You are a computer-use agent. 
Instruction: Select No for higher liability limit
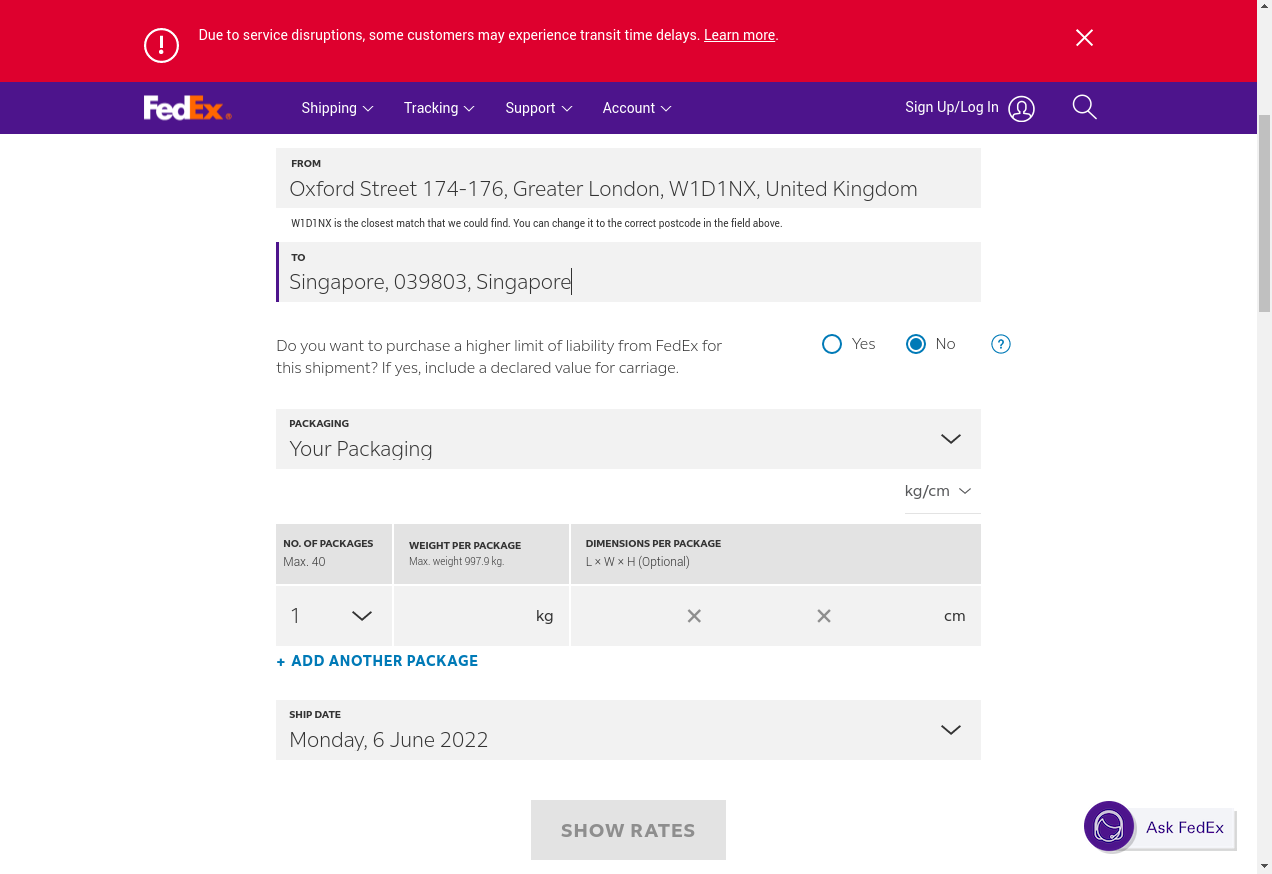click(916, 344)
